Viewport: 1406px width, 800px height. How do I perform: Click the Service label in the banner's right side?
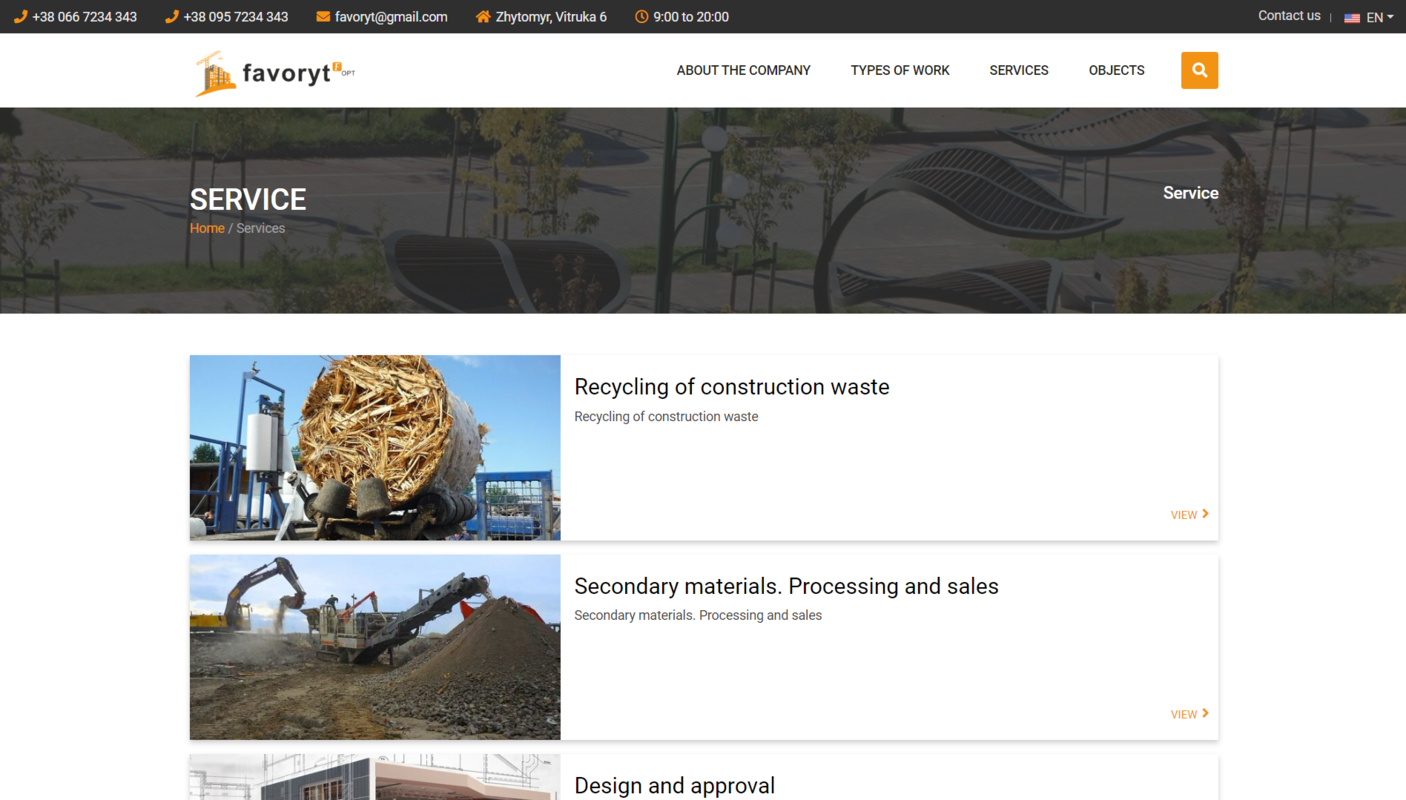click(1190, 193)
